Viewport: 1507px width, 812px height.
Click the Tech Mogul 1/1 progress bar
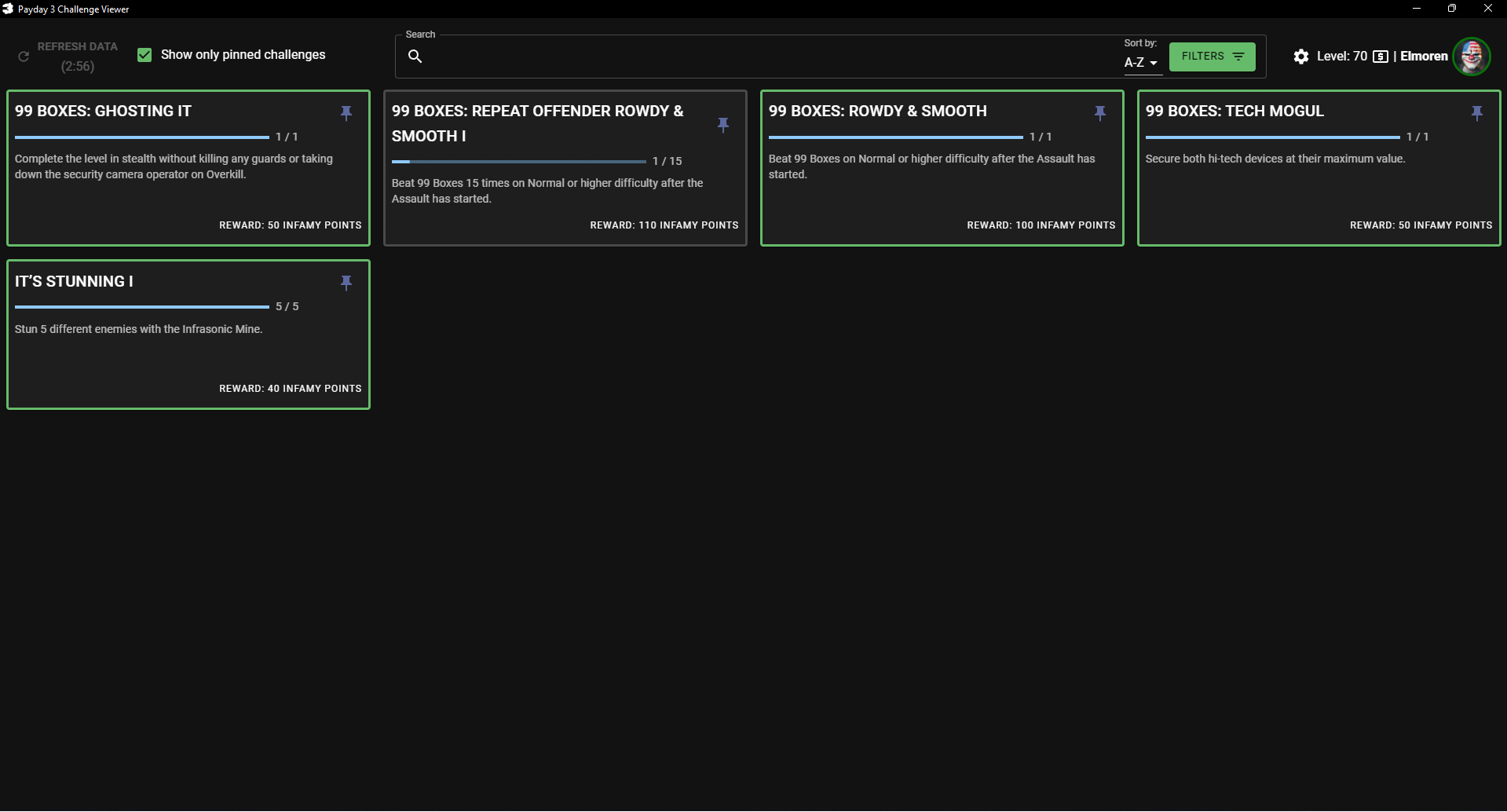click(1273, 137)
